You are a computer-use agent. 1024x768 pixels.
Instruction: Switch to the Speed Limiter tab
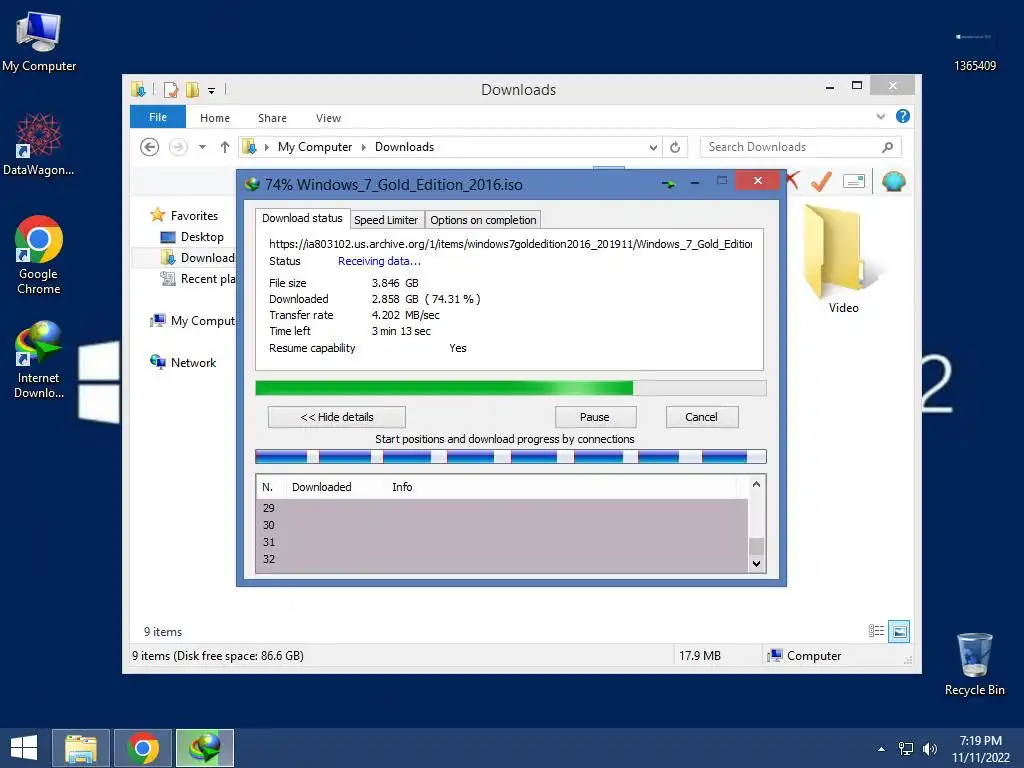pos(386,220)
